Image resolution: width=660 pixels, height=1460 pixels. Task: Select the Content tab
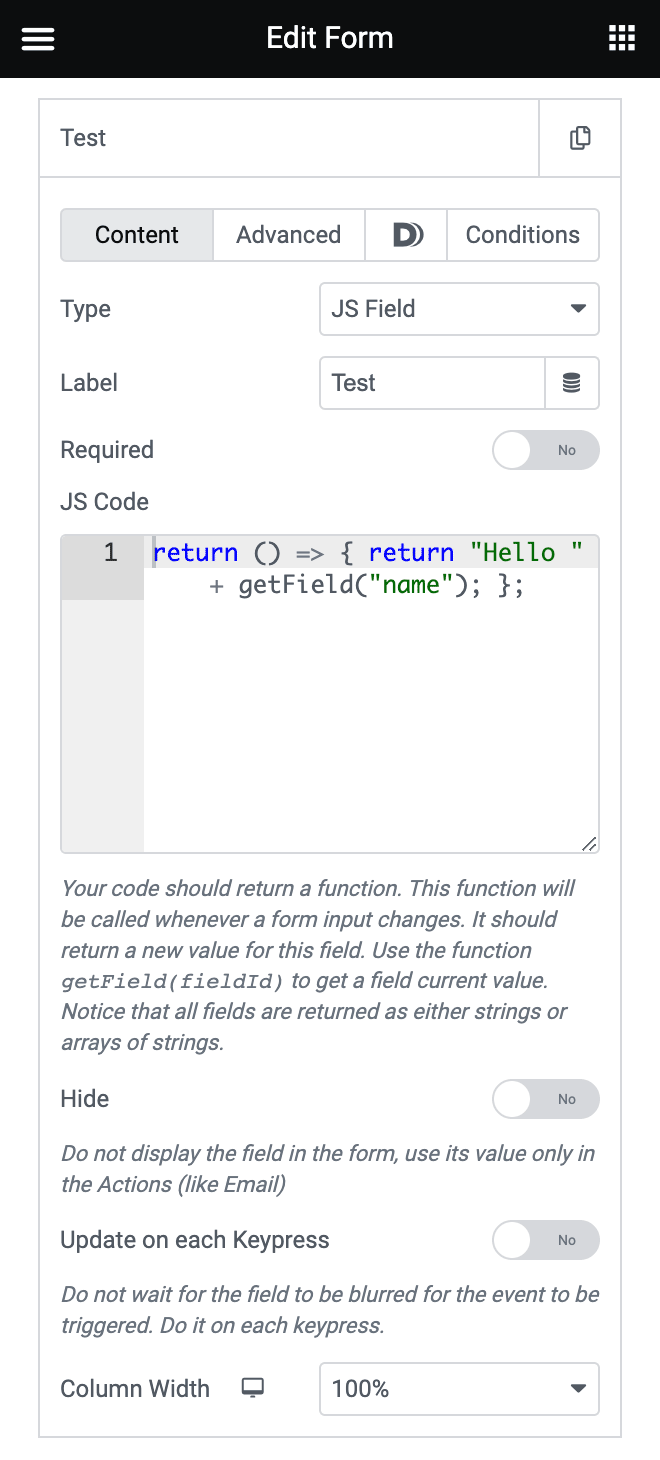pos(136,235)
